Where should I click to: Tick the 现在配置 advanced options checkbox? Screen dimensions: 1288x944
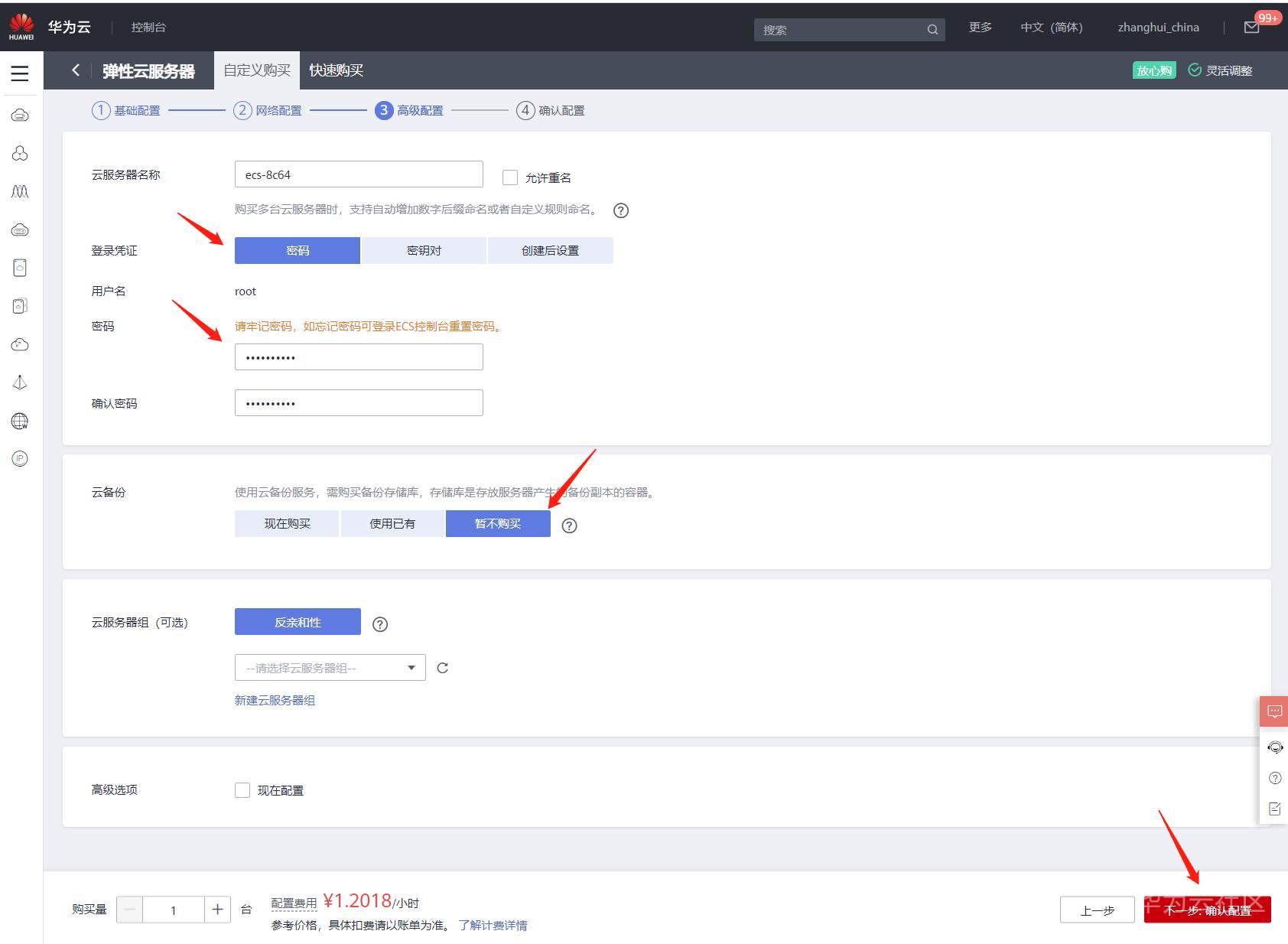[242, 790]
